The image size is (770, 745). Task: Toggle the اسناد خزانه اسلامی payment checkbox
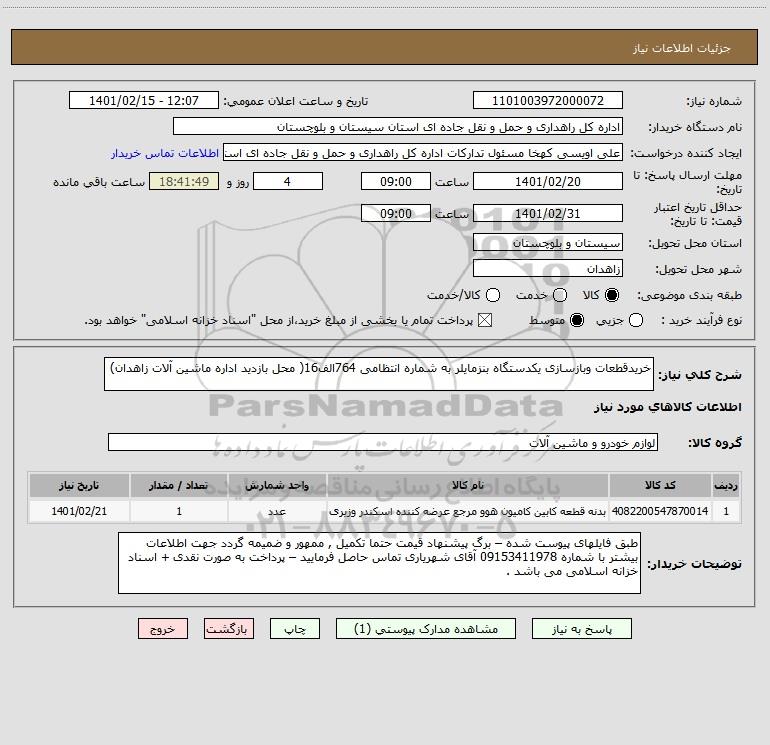point(485,320)
